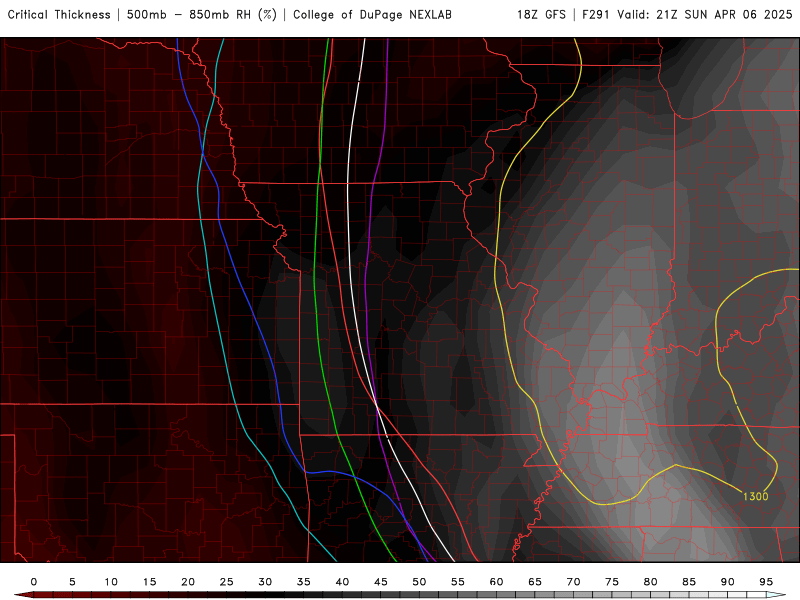Screen dimensions: 800x600
Task: Click the "60" value on the color scale
Action: point(496,582)
